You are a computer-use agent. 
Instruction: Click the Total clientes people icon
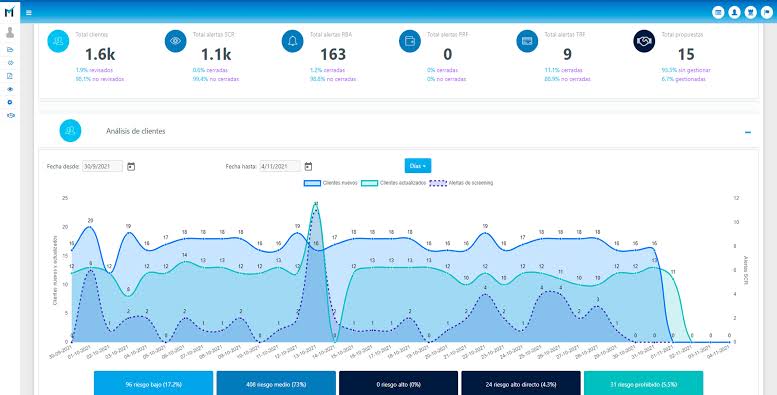coord(58,41)
